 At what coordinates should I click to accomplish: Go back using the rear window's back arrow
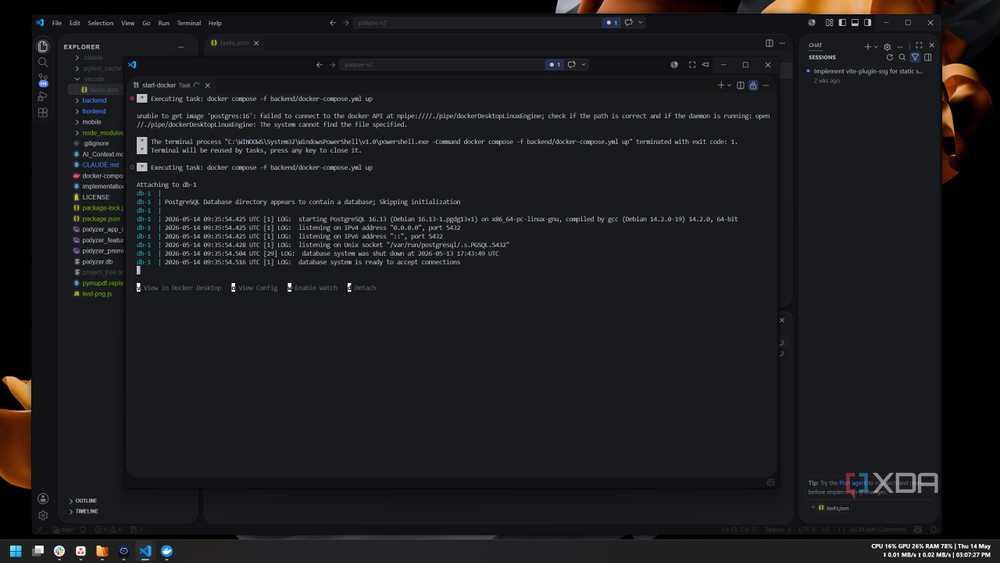pos(332,22)
